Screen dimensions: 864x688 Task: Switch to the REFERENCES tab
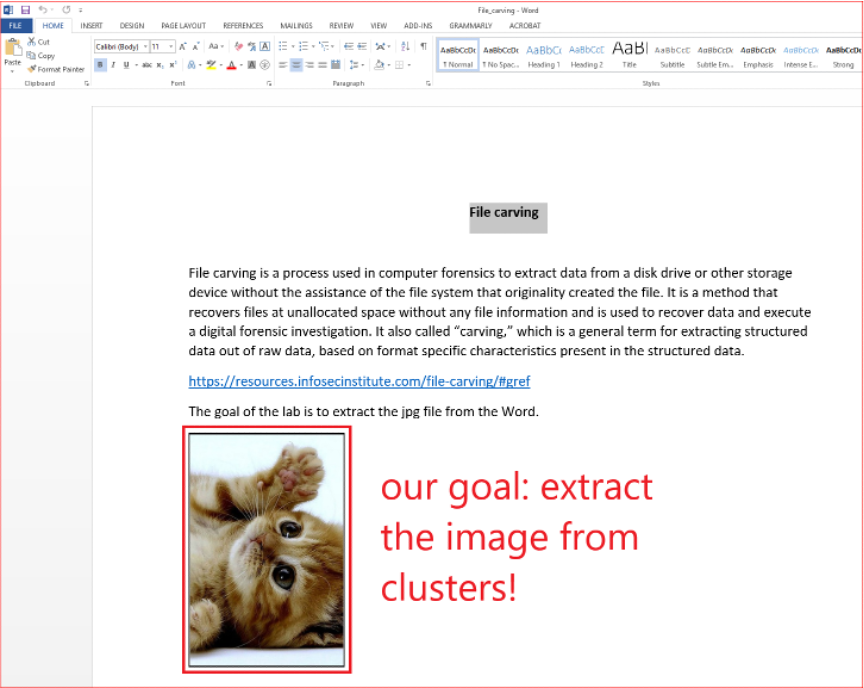tap(243, 25)
